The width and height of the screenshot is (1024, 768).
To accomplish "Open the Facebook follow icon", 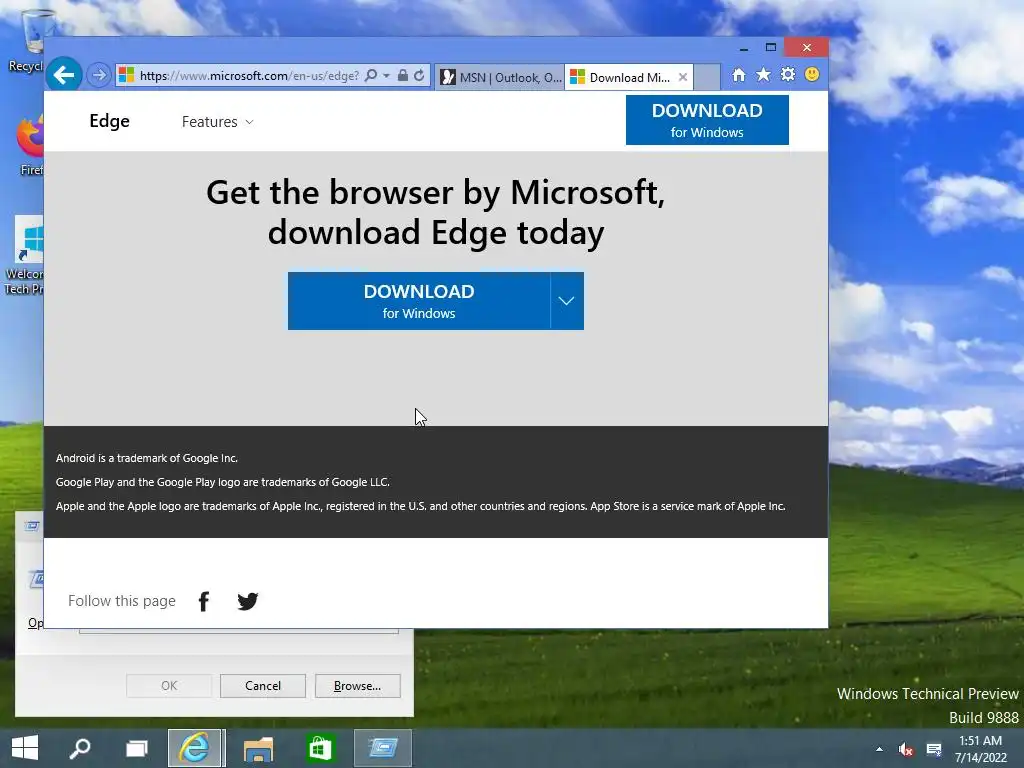I will tap(204, 601).
